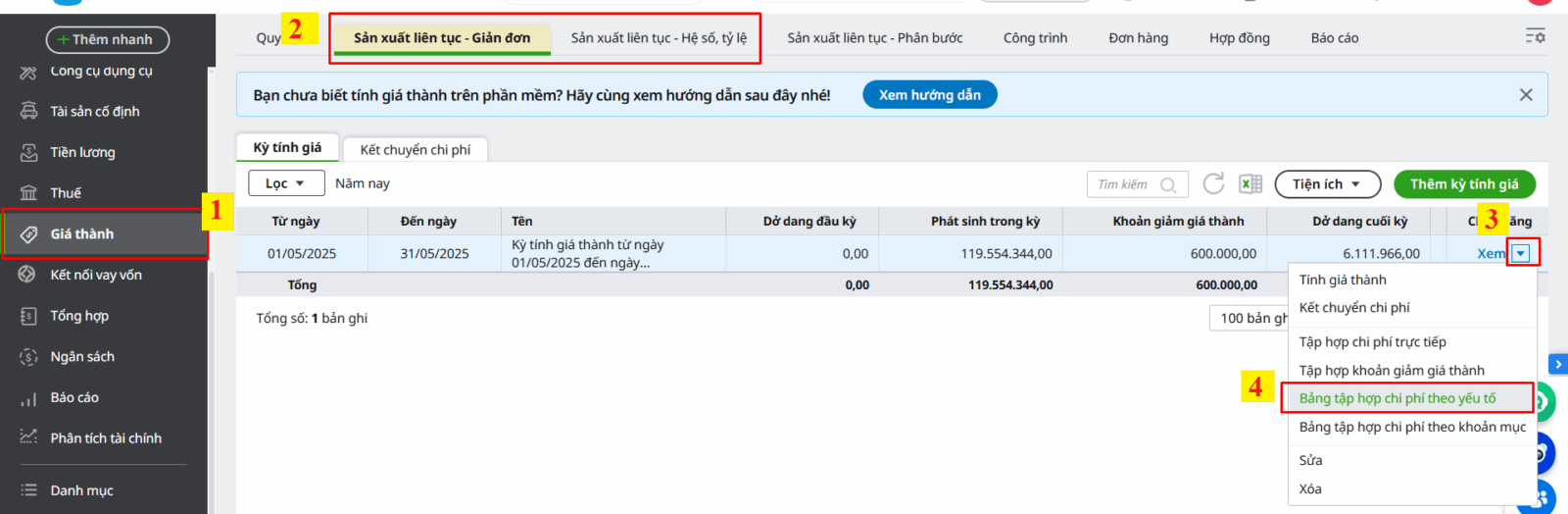Image resolution: width=1568 pixels, height=514 pixels.
Task: Select Tính giá thành from the menu
Action: pyautogui.click(x=1342, y=280)
